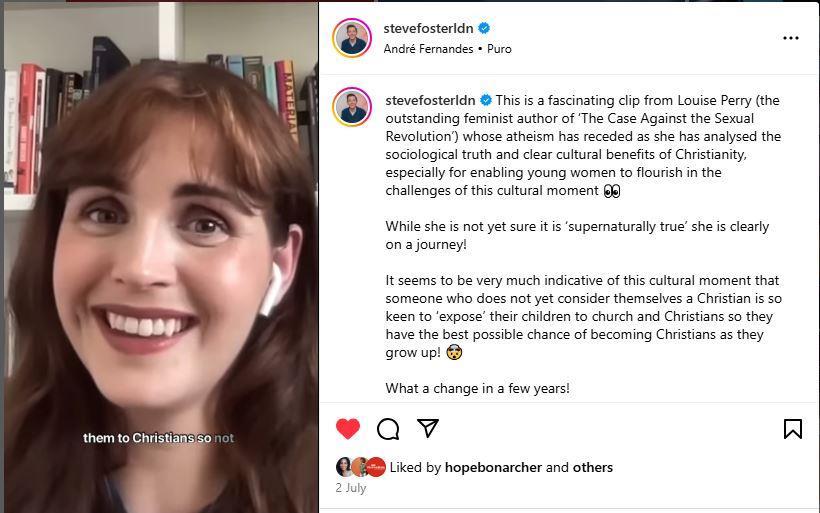This screenshot has width=820, height=513.
Task: Click the liker avatars beside Liked by
Action: tap(361, 467)
